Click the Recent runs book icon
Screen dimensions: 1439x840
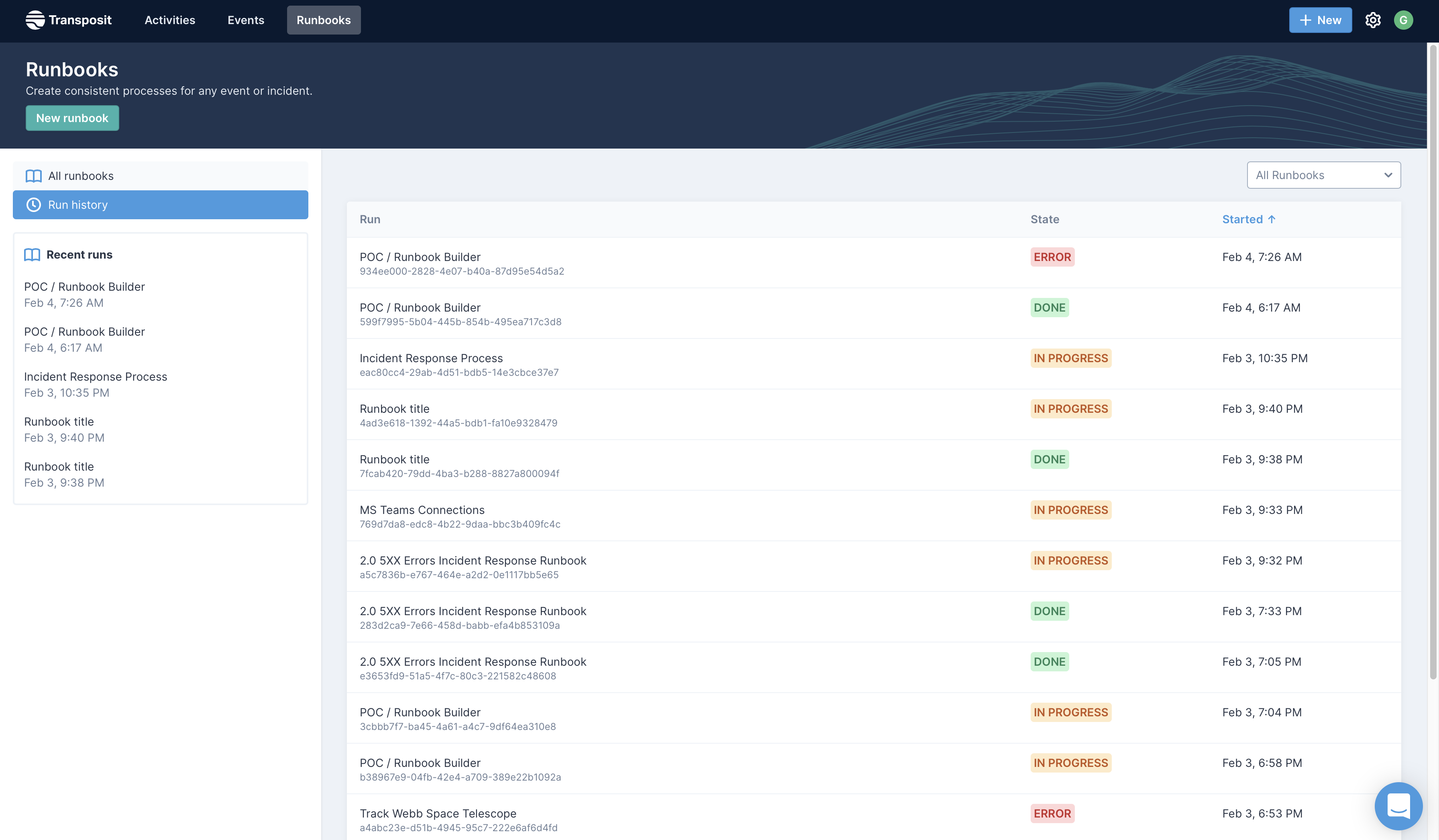click(32, 255)
